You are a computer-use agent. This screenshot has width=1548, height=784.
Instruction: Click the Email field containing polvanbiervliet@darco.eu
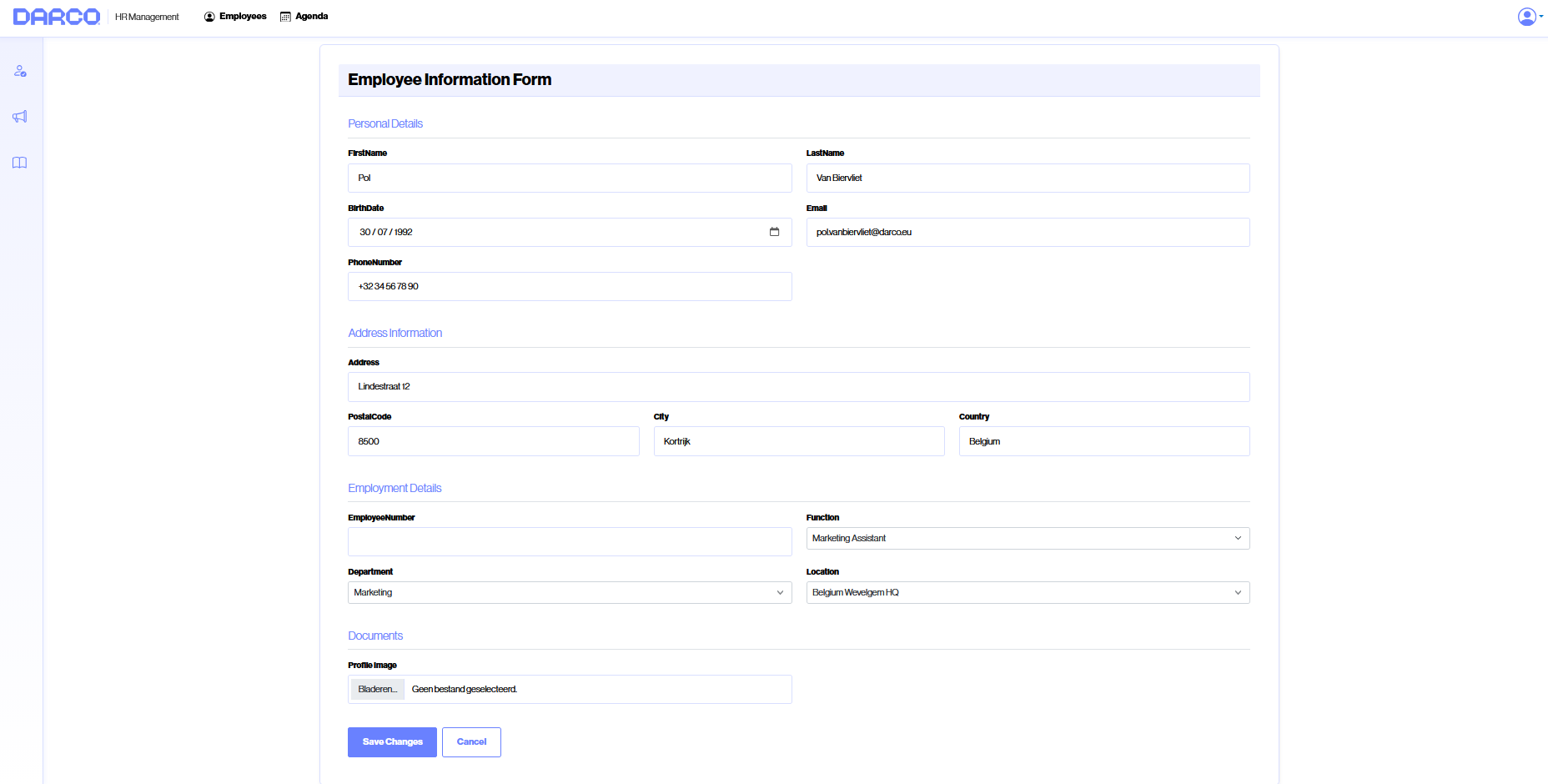coord(1028,232)
